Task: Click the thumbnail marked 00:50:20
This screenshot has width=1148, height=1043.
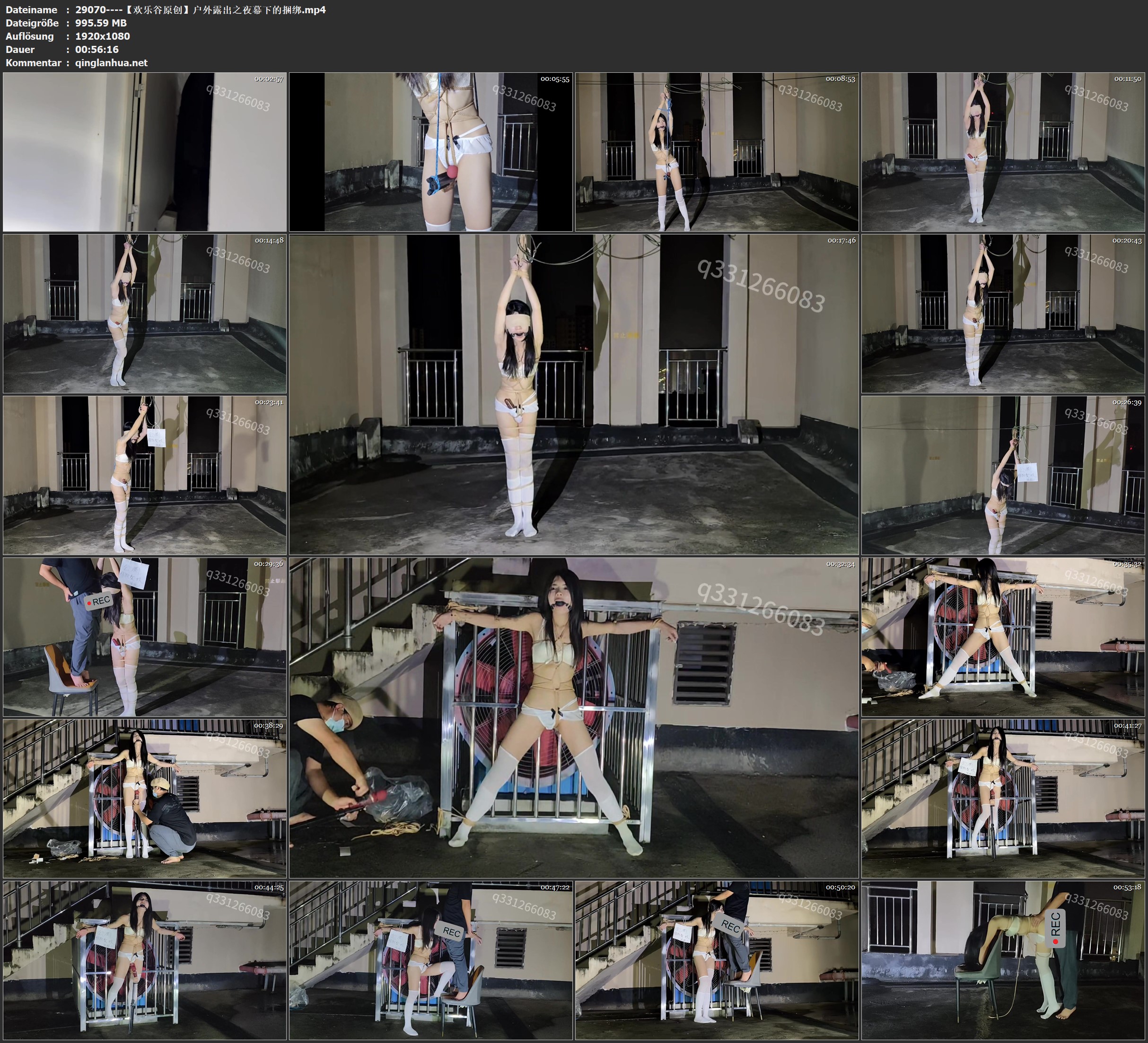Action: click(717, 960)
